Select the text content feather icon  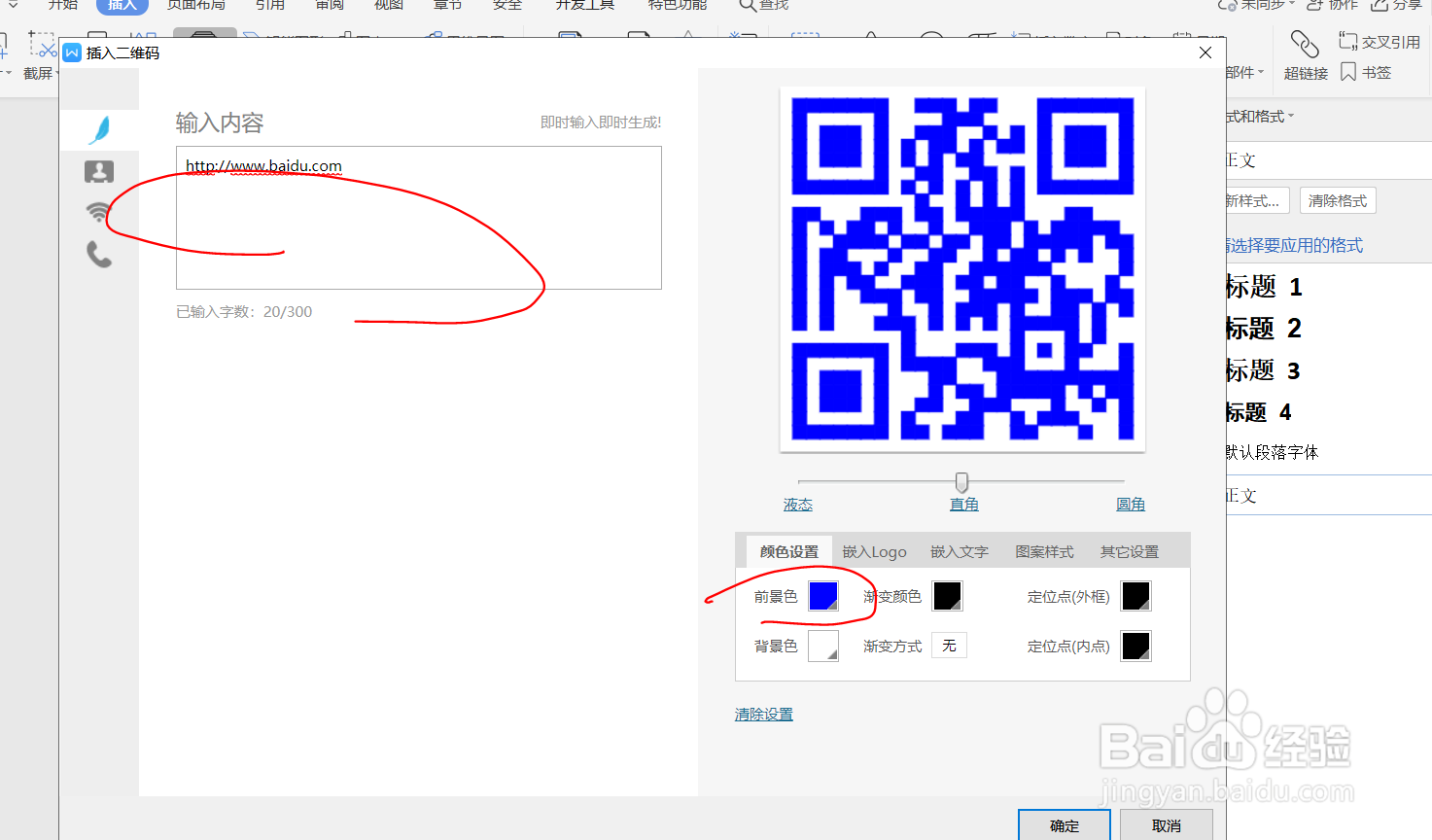[99, 129]
